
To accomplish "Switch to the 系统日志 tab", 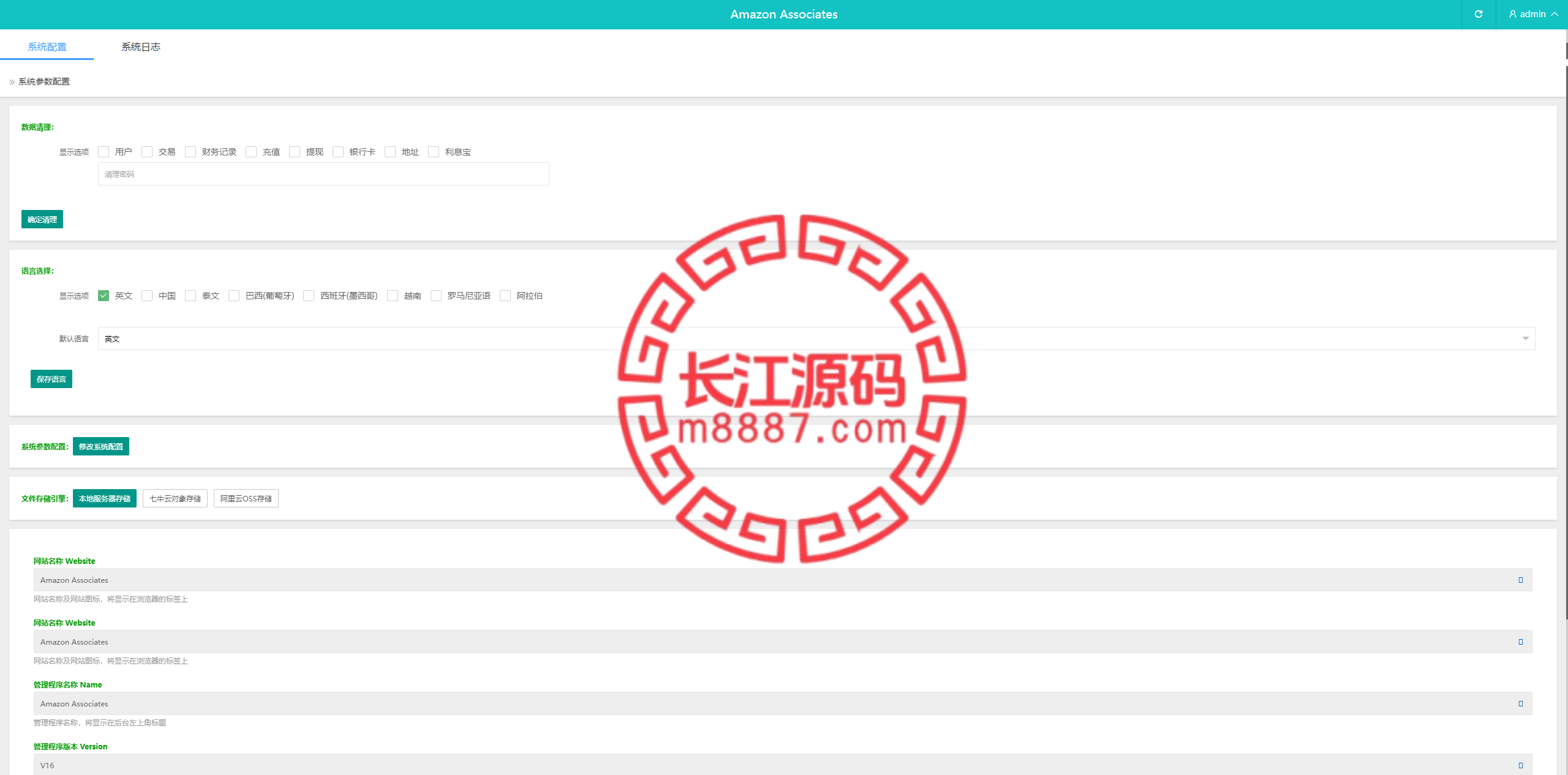I will click(141, 47).
